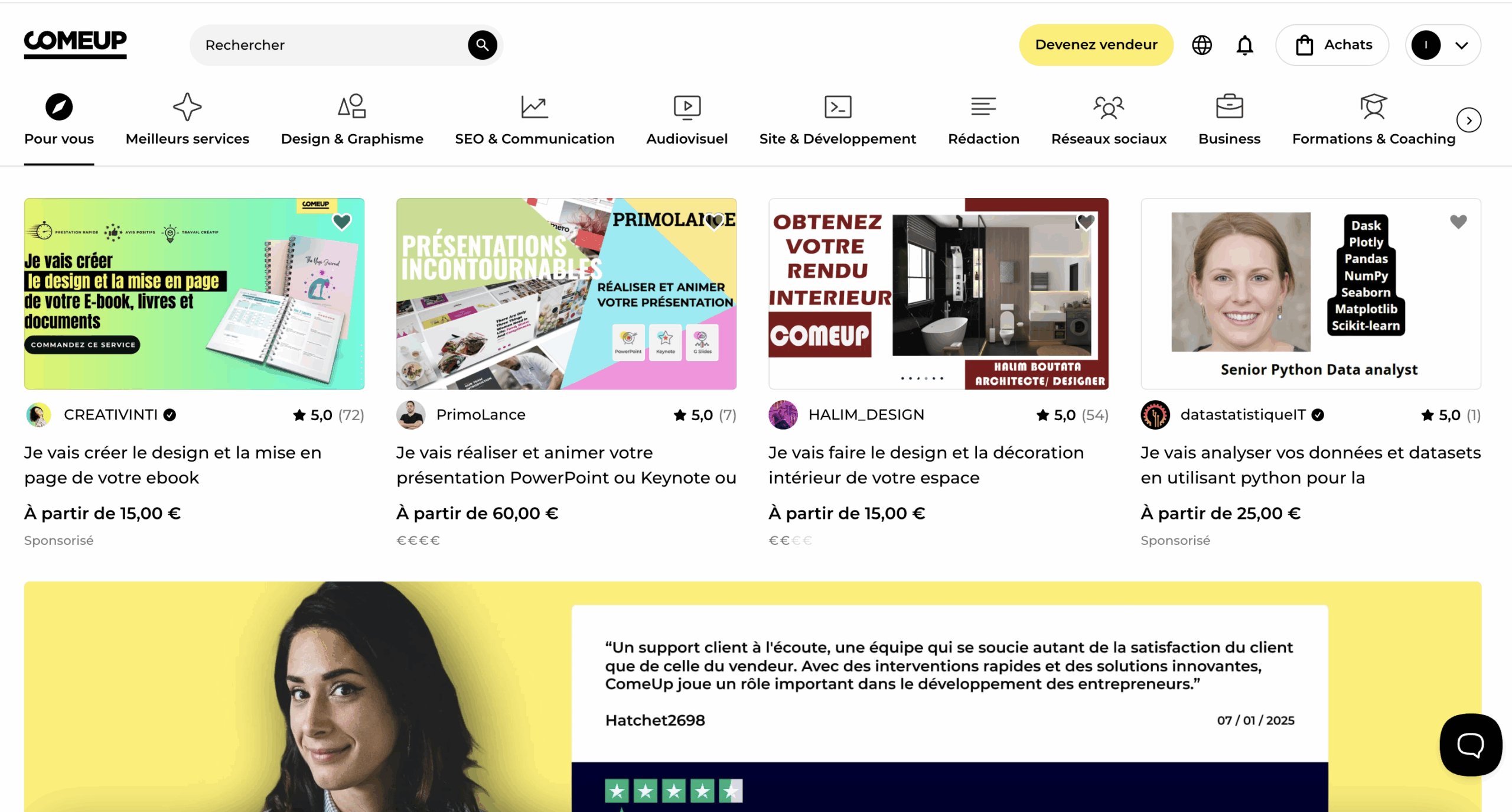The image size is (1512, 812).
Task: Open 'Je vais analyser vos données' service title
Action: click(x=1311, y=465)
